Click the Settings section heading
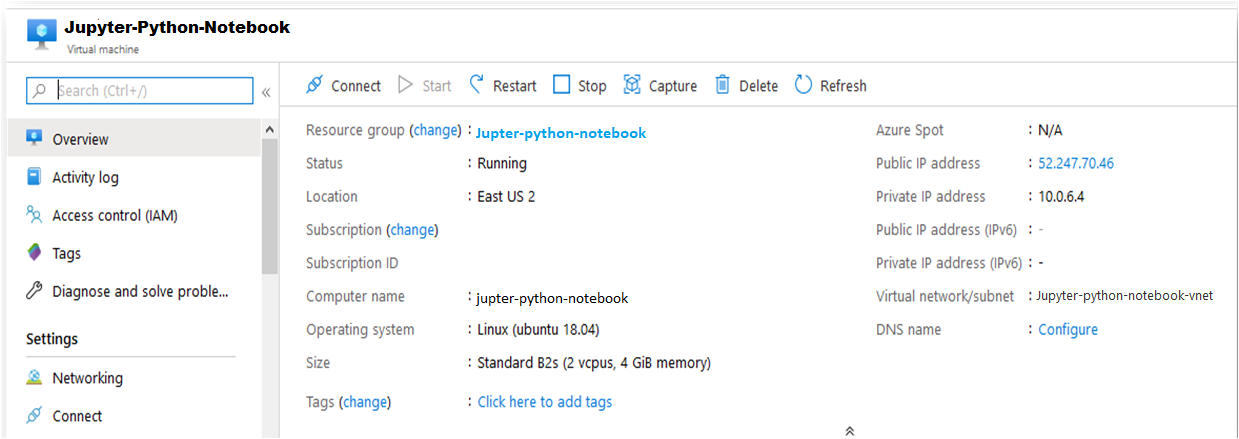This screenshot has height=439, width=1239. coord(52,339)
